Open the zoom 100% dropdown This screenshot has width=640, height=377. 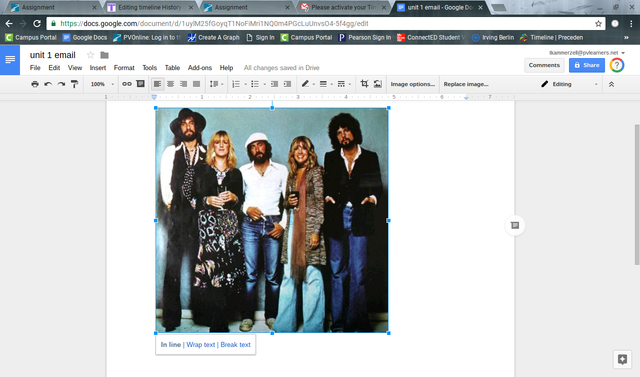pyautogui.click(x=102, y=84)
